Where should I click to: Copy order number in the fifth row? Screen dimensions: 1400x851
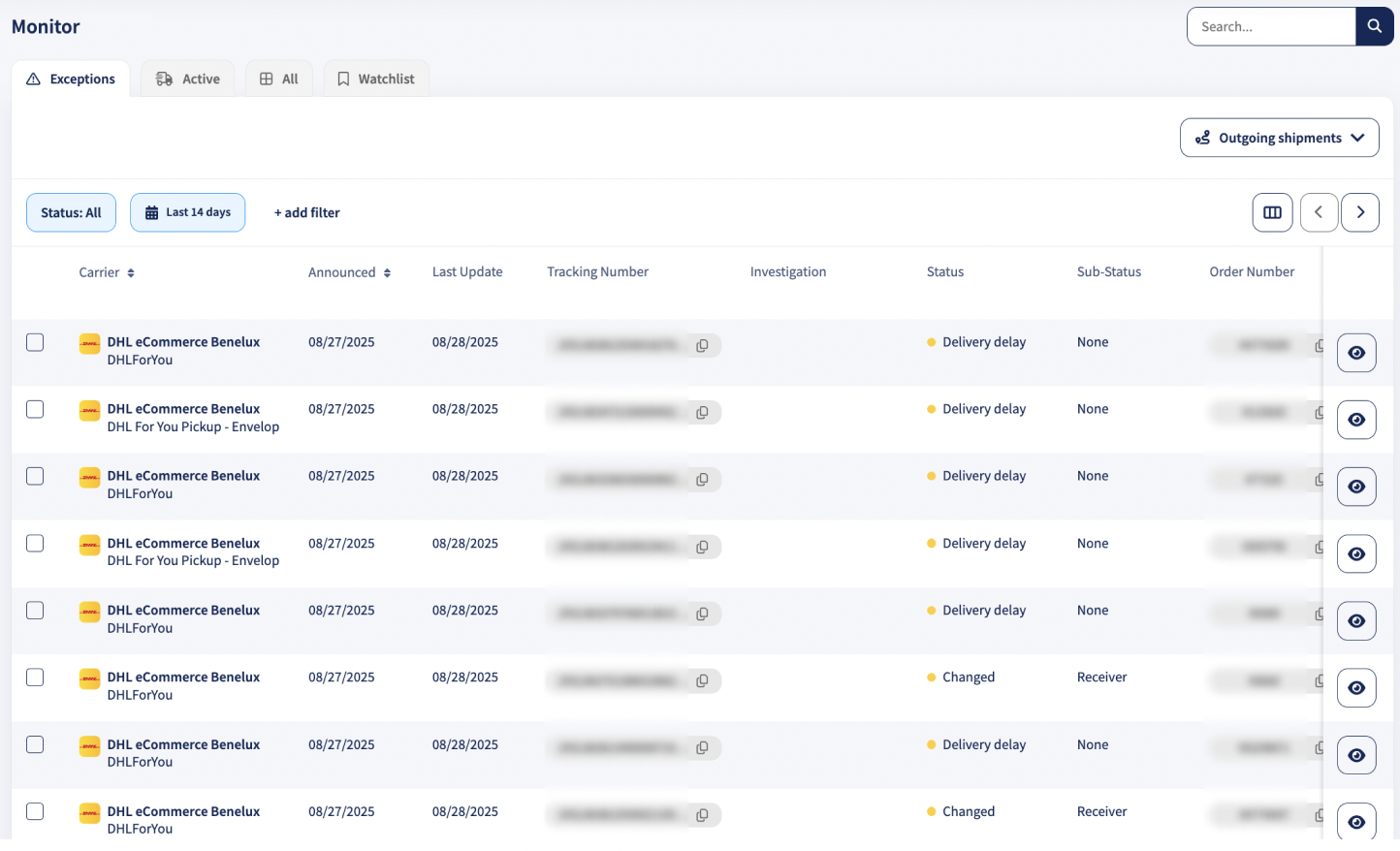[x=1318, y=614]
